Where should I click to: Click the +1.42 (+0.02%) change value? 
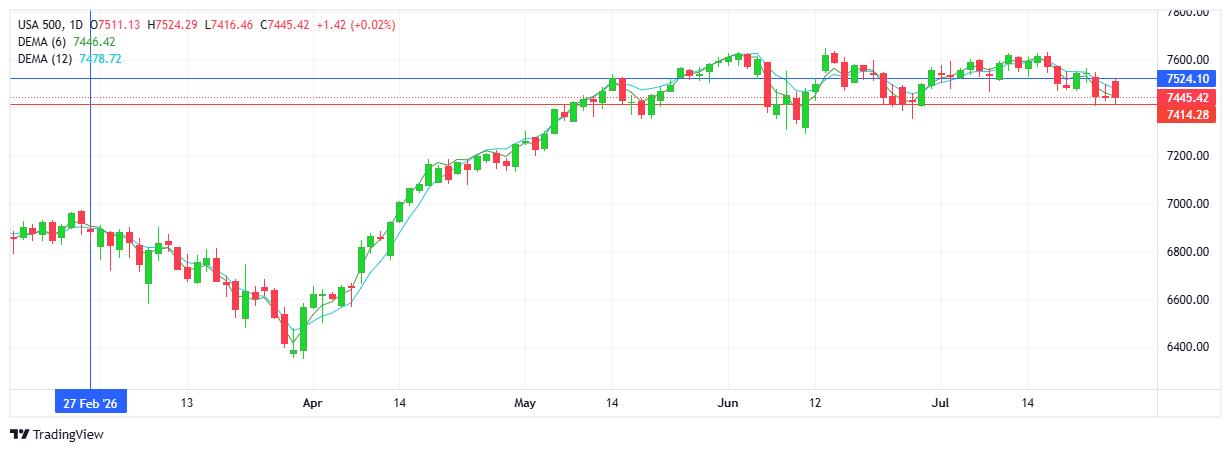point(356,25)
